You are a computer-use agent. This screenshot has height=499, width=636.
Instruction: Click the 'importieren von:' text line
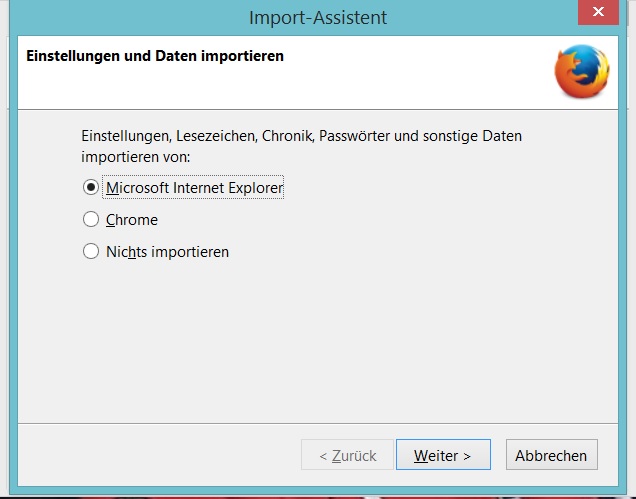click(x=136, y=157)
